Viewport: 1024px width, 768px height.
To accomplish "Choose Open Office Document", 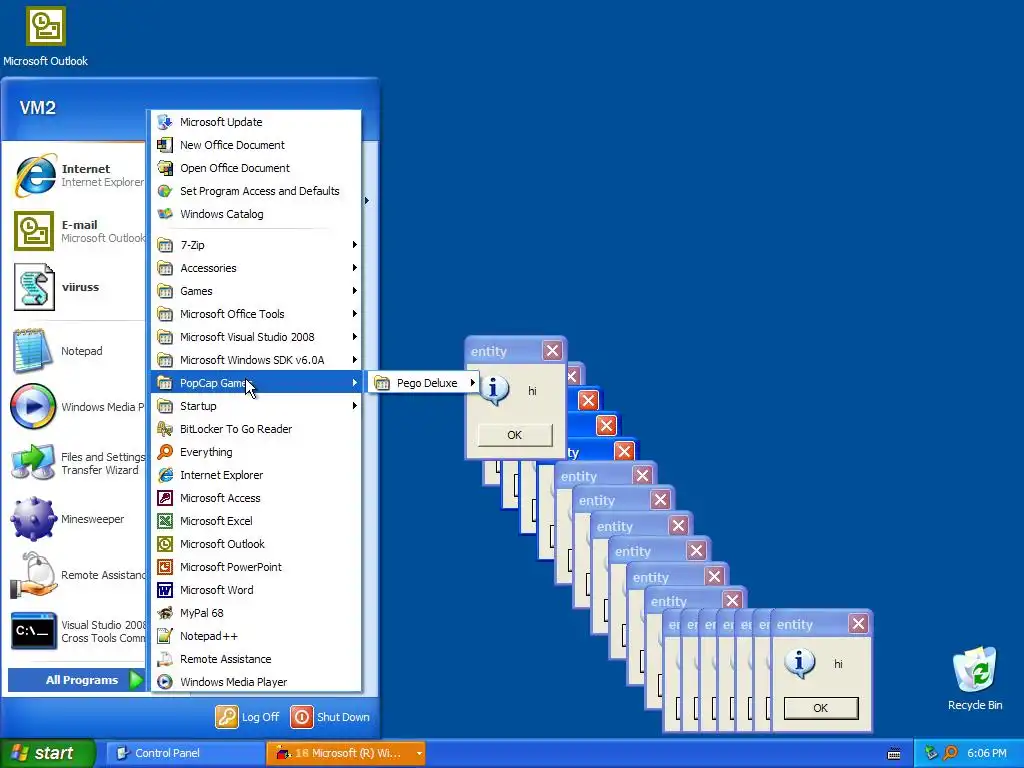I will coord(256,168).
